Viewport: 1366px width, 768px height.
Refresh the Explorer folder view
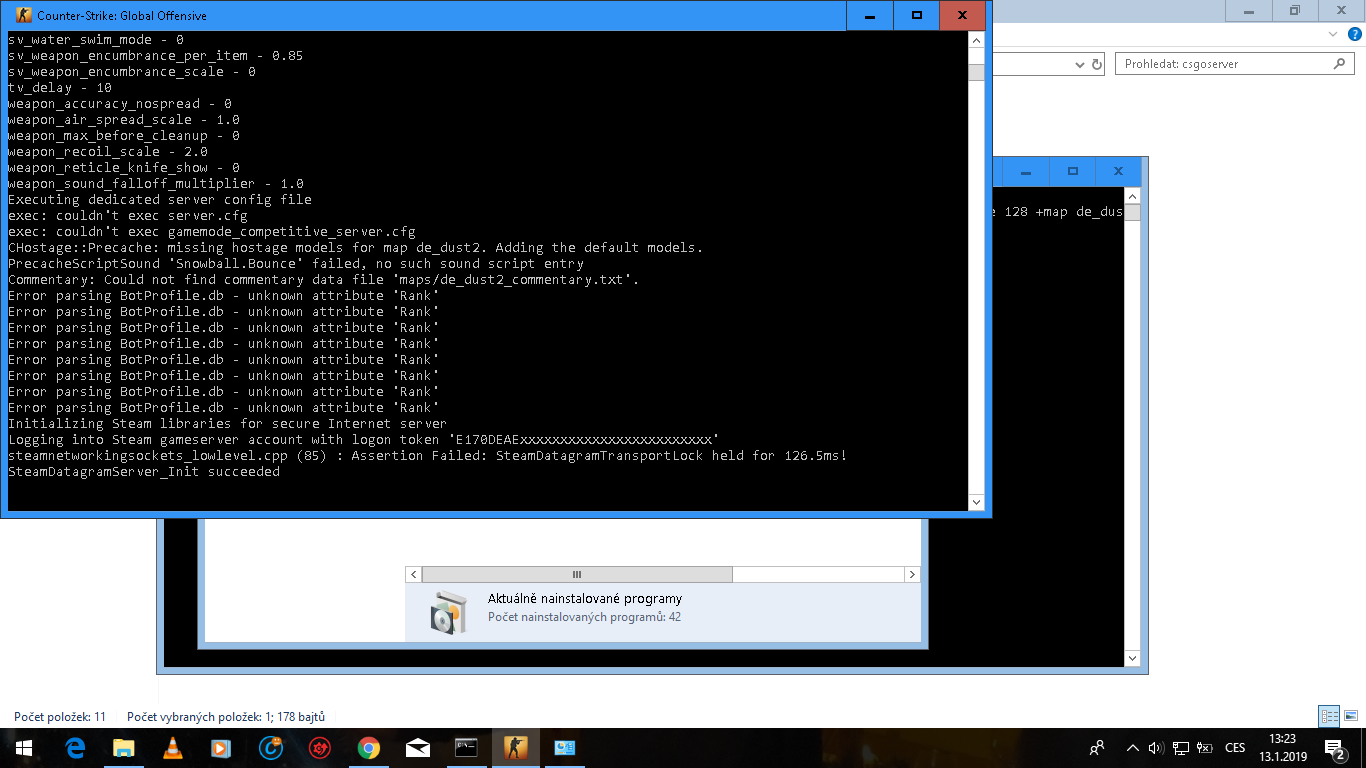coord(1097,64)
